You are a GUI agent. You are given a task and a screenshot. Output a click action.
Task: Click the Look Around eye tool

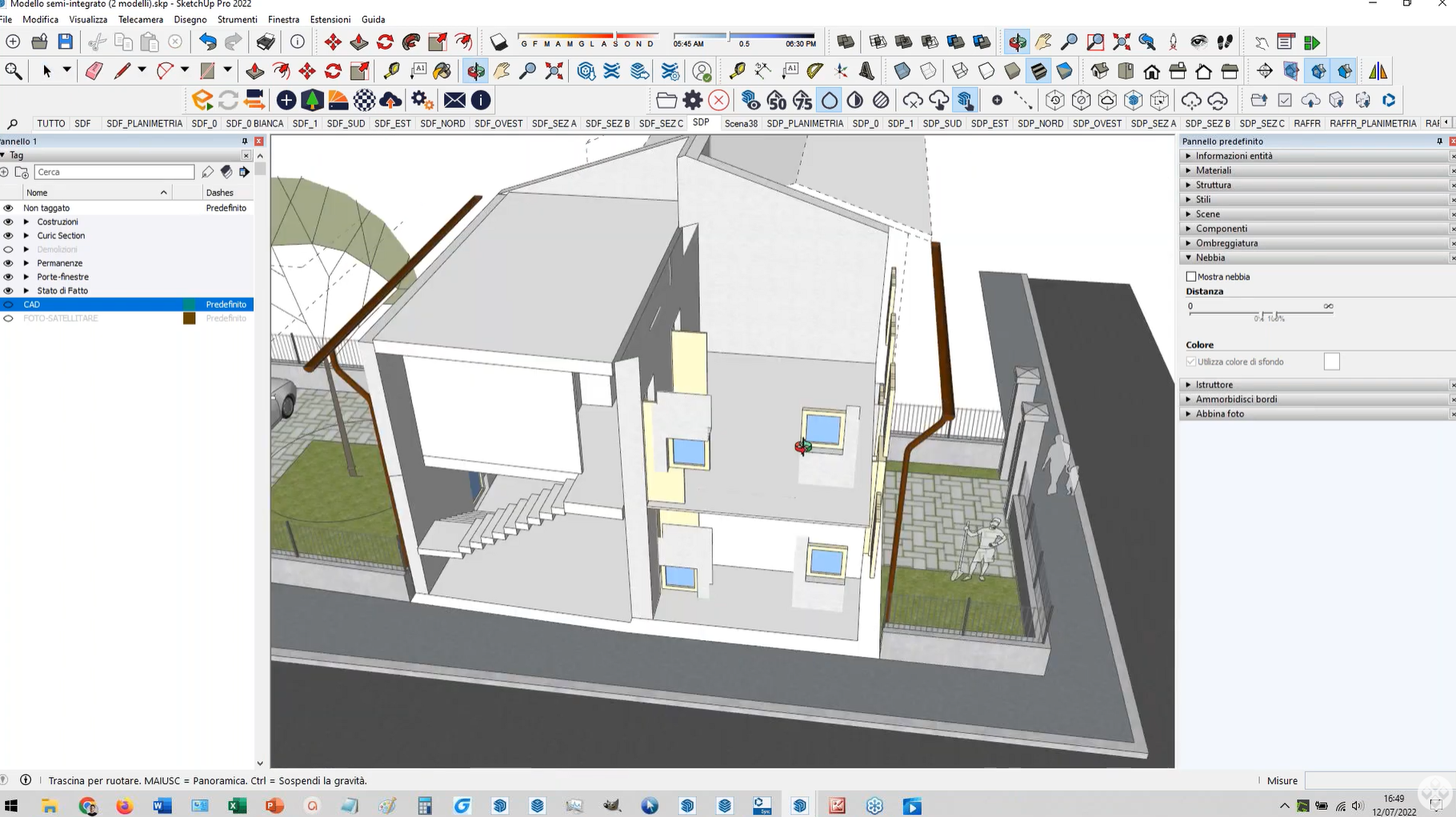pyautogui.click(x=1198, y=42)
